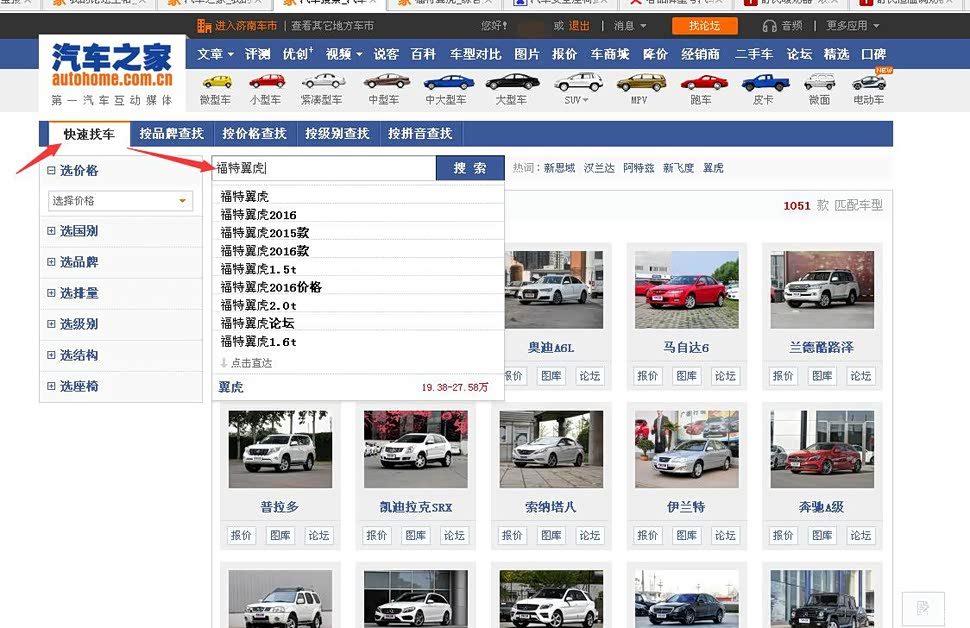Choose the 紧凑型车 car icon
Screen dimensions: 970x628
[323, 81]
